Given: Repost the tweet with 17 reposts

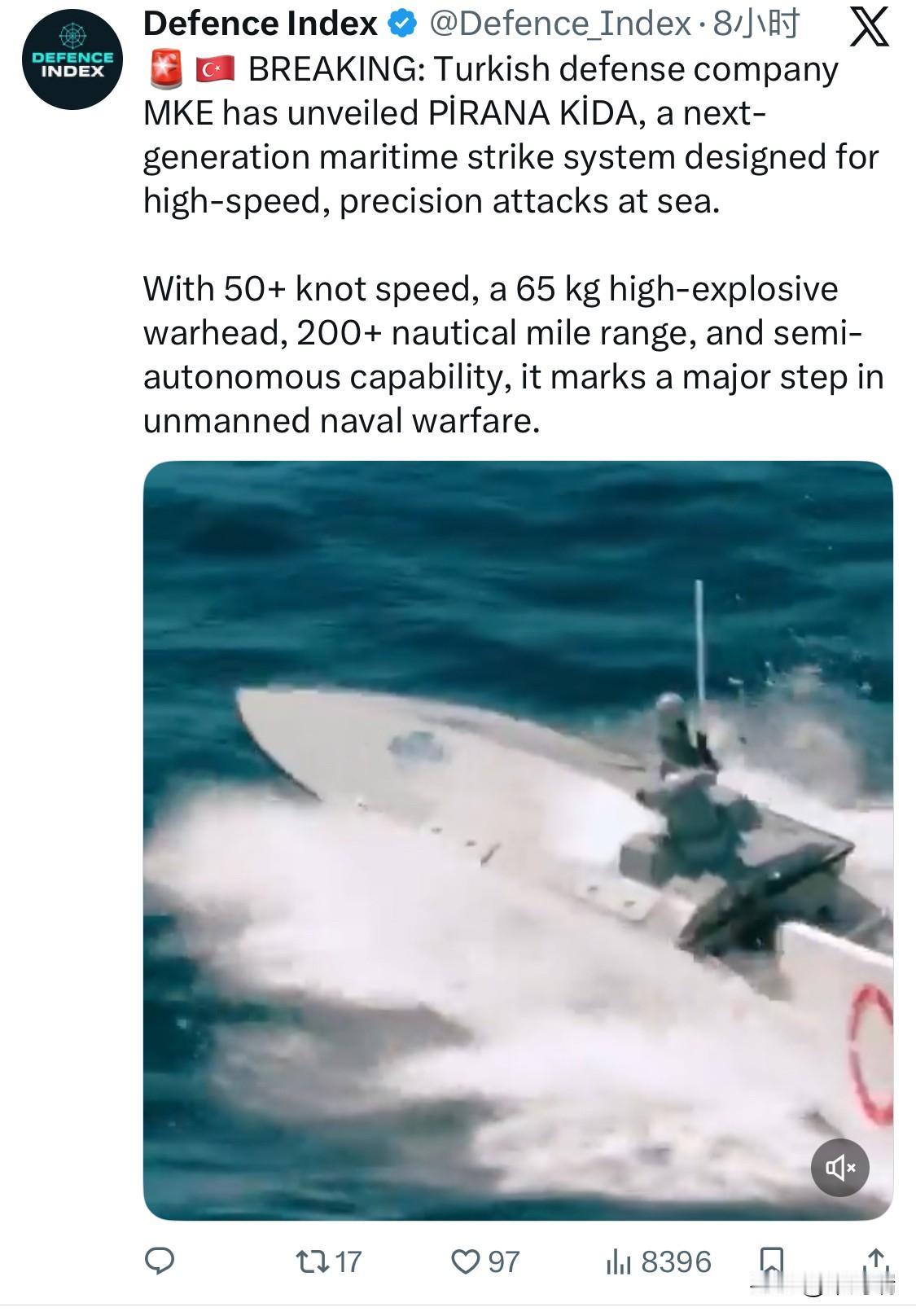Looking at the screenshot, I should (x=328, y=1261).
